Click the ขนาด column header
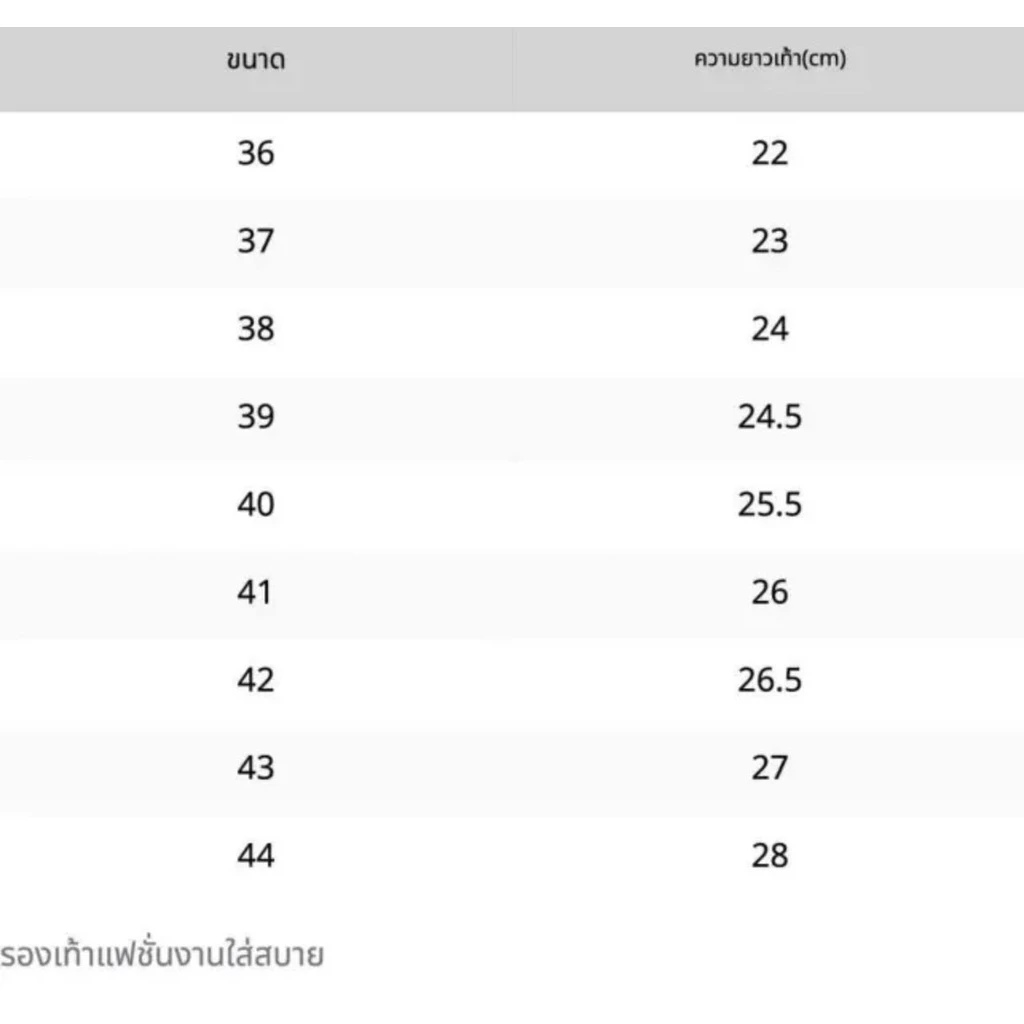 256,60
